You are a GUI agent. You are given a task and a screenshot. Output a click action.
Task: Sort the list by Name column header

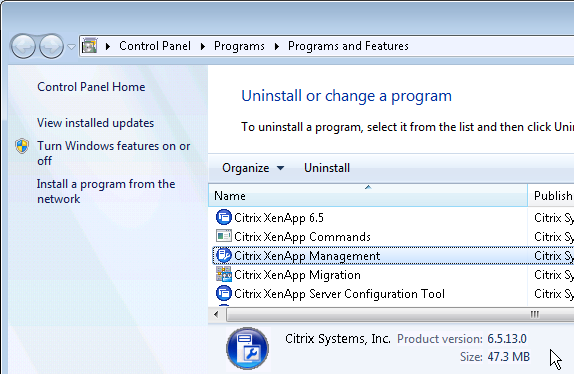(x=368, y=196)
